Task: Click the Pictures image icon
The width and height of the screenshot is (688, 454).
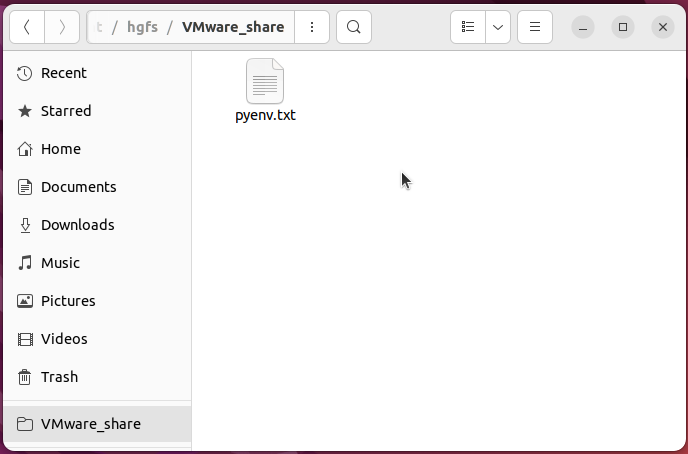Action: click(25, 301)
